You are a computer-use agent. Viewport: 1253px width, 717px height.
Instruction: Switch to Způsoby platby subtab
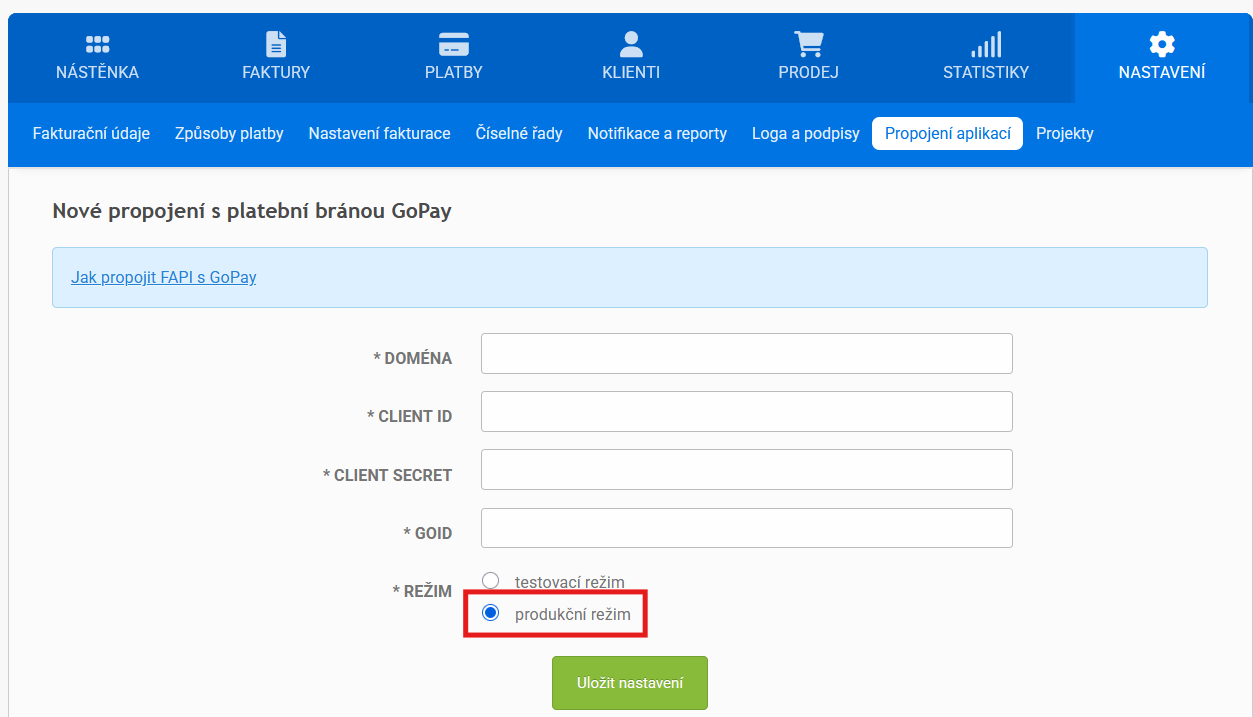(229, 133)
